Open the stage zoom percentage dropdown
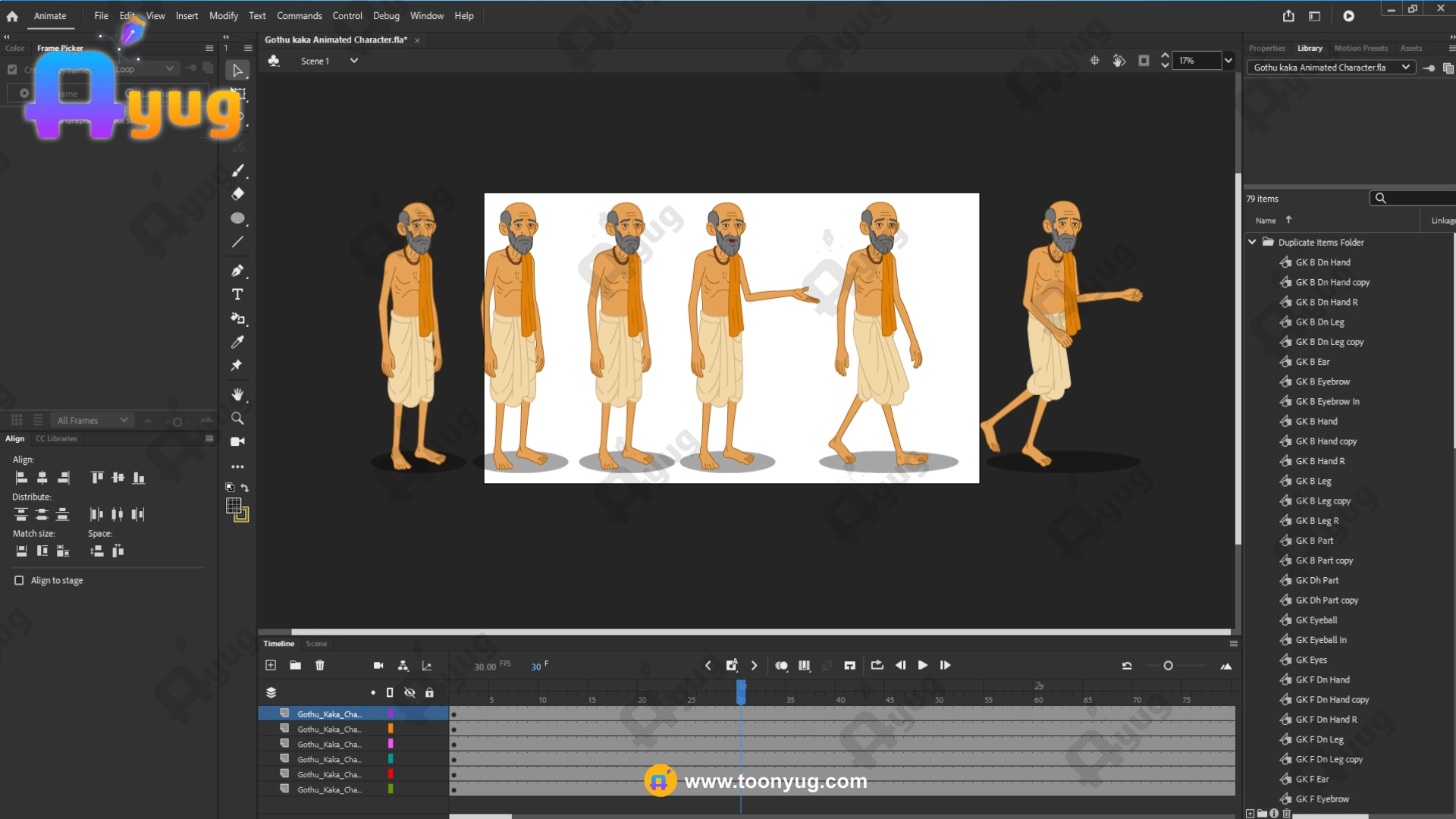Viewport: 1456px width, 819px height. (x=1228, y=61)
